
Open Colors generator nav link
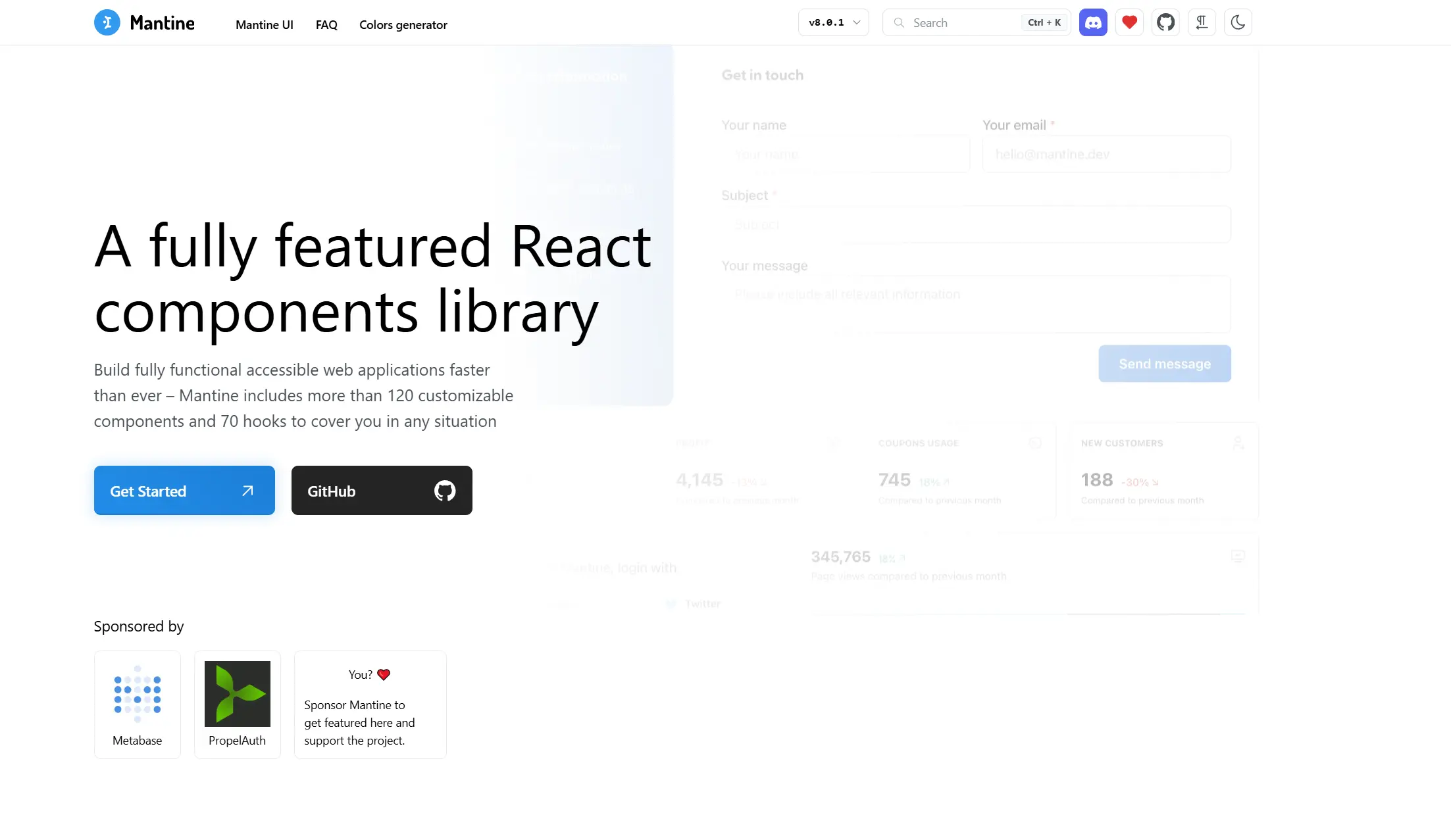[403, 25]
